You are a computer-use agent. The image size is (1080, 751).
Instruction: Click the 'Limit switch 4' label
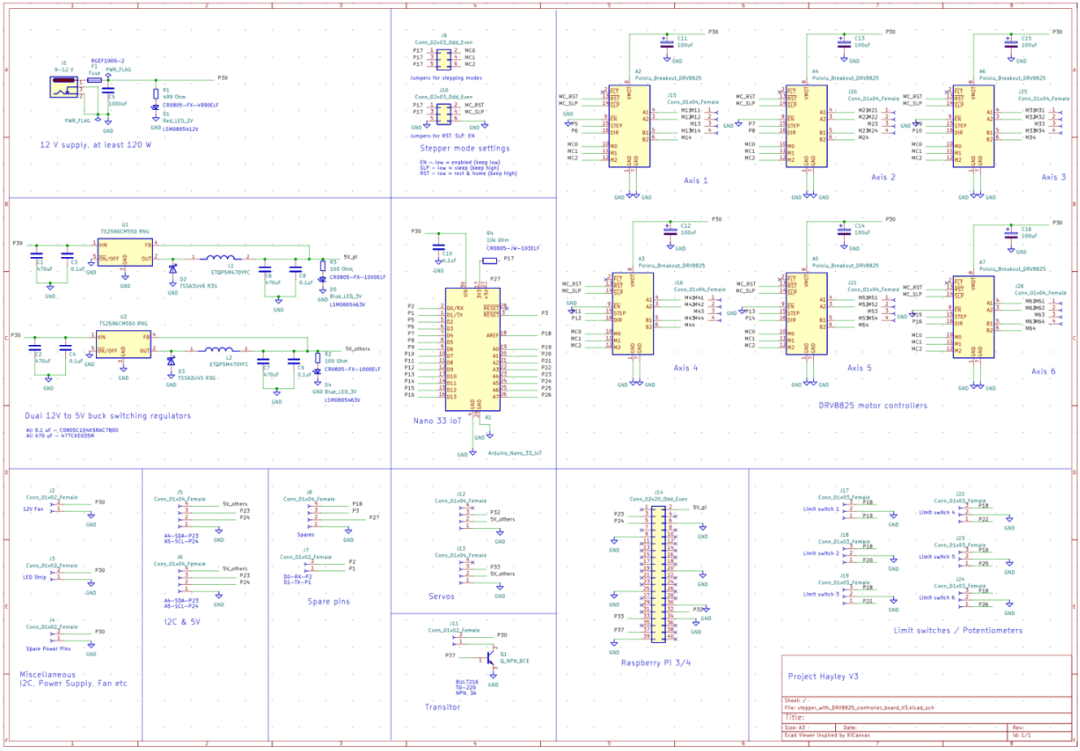937,513
